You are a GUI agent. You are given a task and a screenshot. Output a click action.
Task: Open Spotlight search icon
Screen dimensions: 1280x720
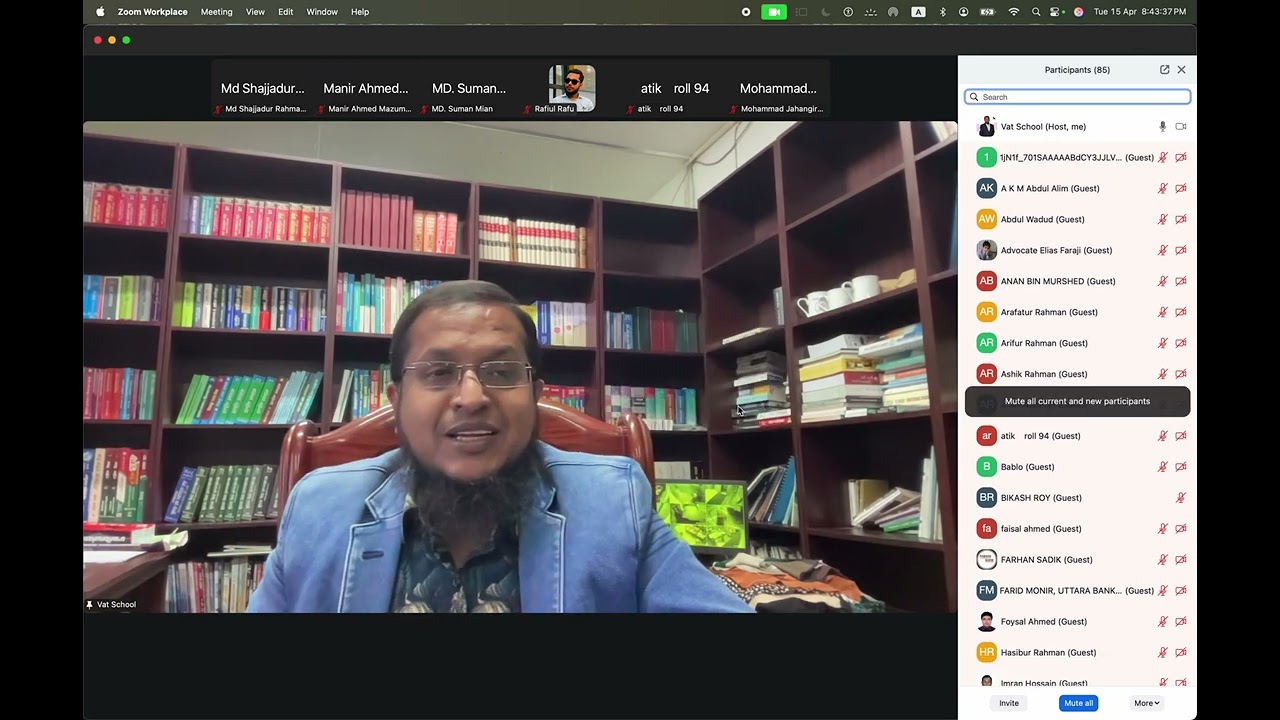click(x=1036, y=12)
